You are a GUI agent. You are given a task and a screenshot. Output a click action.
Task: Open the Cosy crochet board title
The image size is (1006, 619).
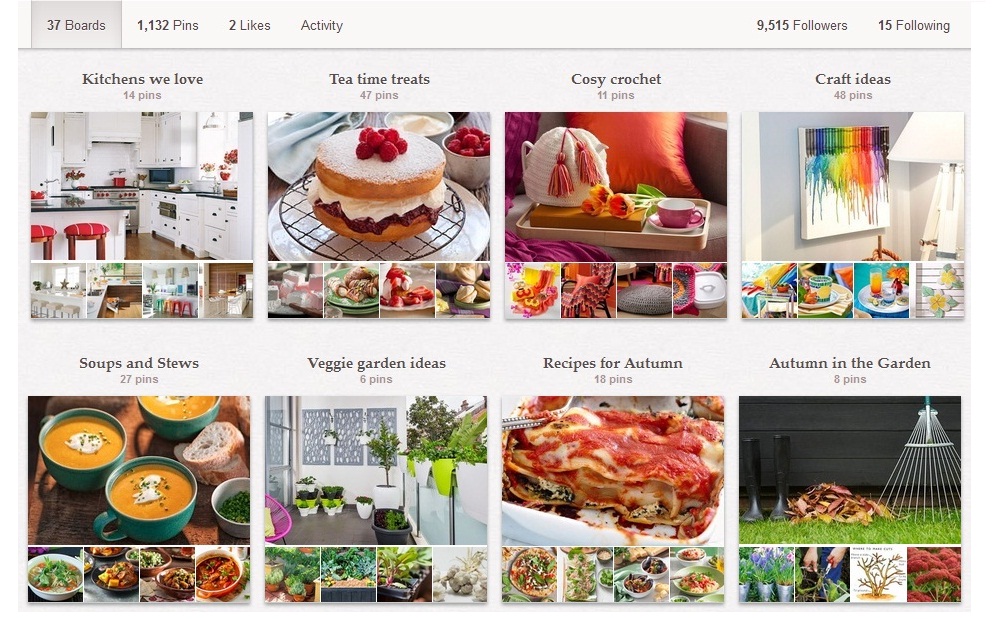click(616, 79)
